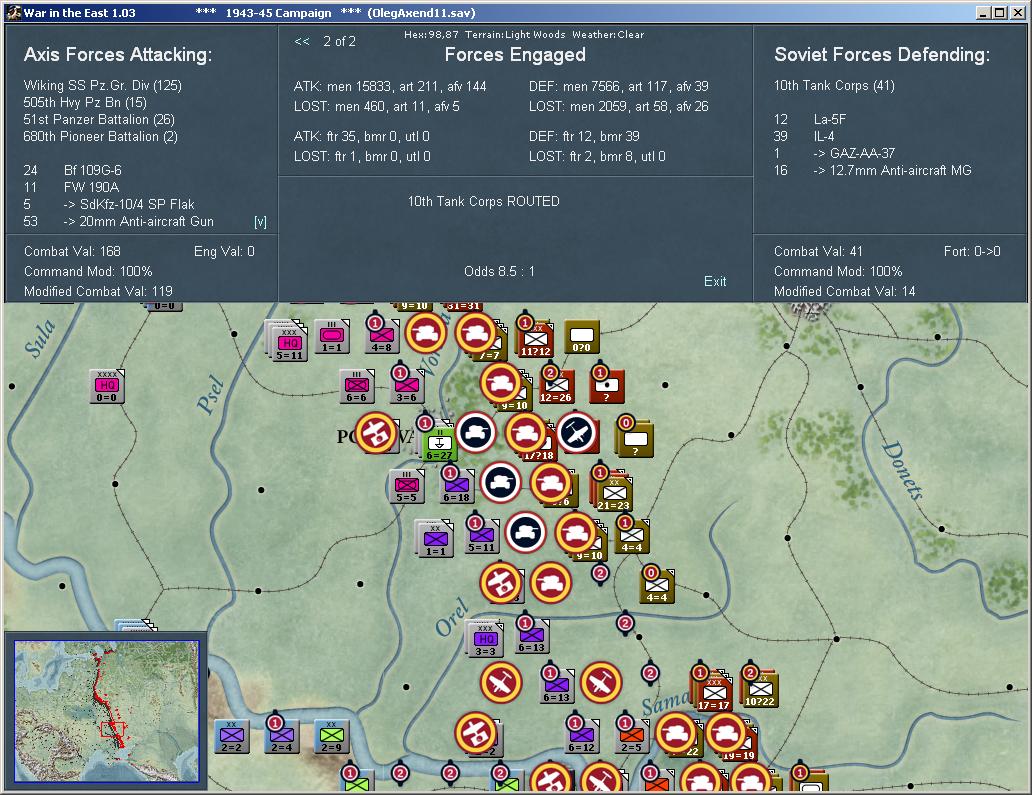This screenshot has width=1032, height=795.
Task: Click the '12.7mm Anti-aircraft MG' row
Action: click(x=873, y=170)
